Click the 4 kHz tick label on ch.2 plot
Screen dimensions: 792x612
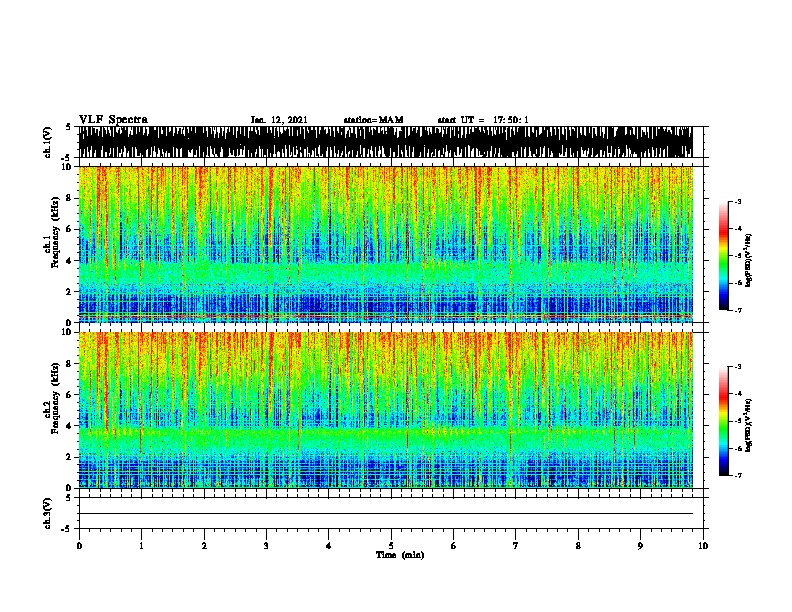tap(69, 426)
